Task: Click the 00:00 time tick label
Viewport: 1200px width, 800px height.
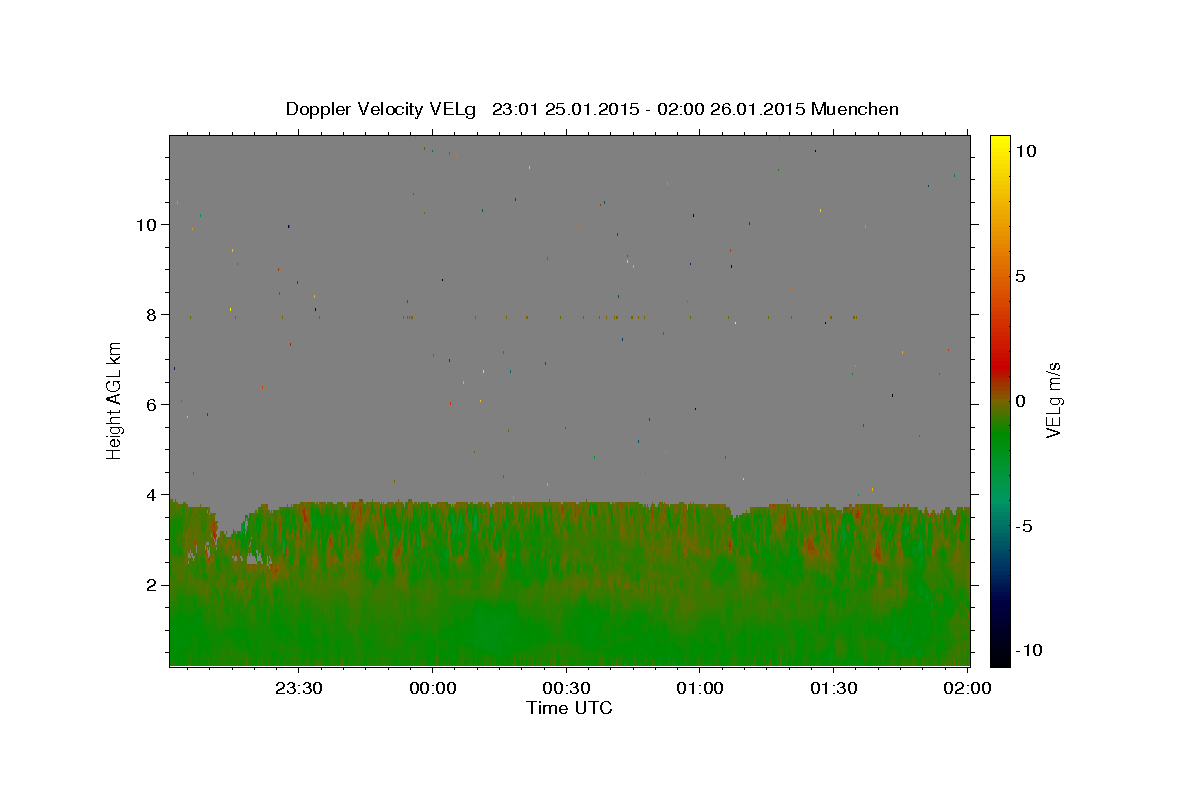Action: point(433,688)
